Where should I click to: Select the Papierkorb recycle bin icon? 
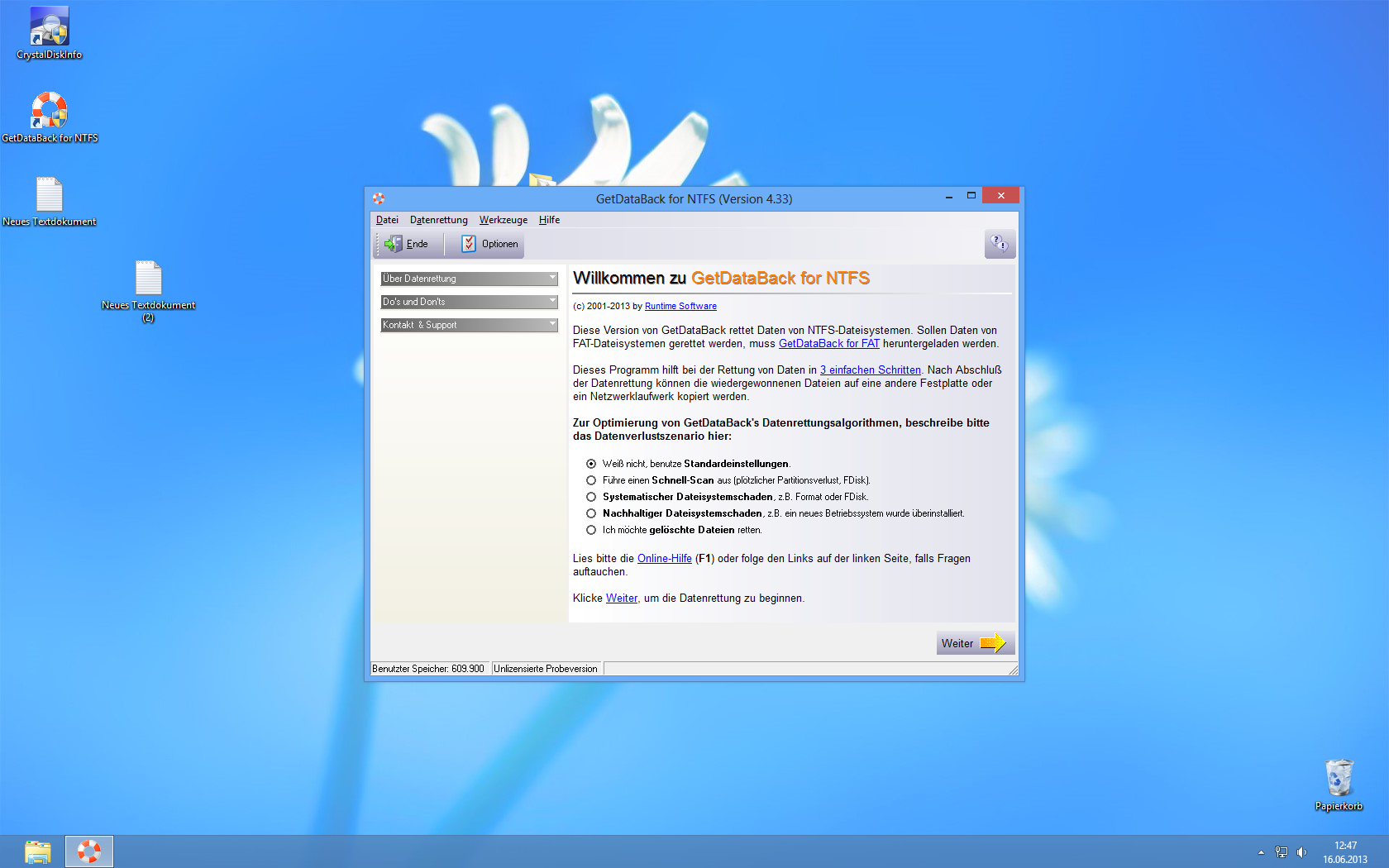pos(1339,785)
